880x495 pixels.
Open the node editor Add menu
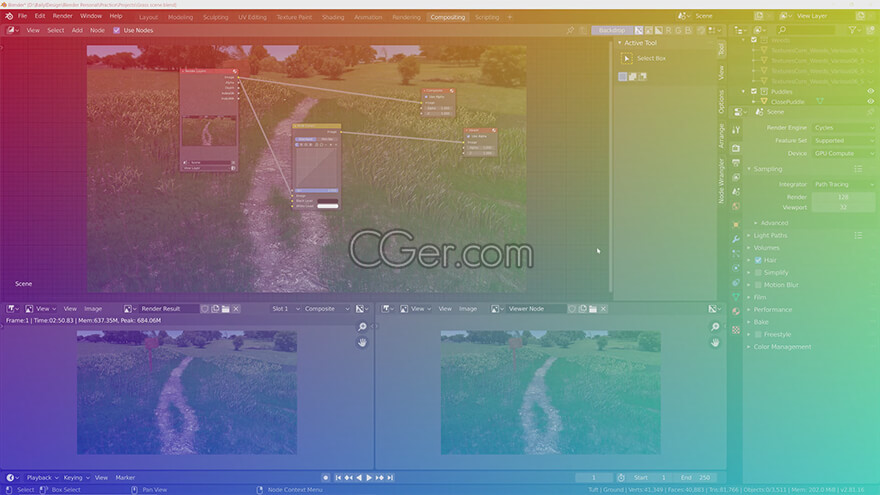77,30
